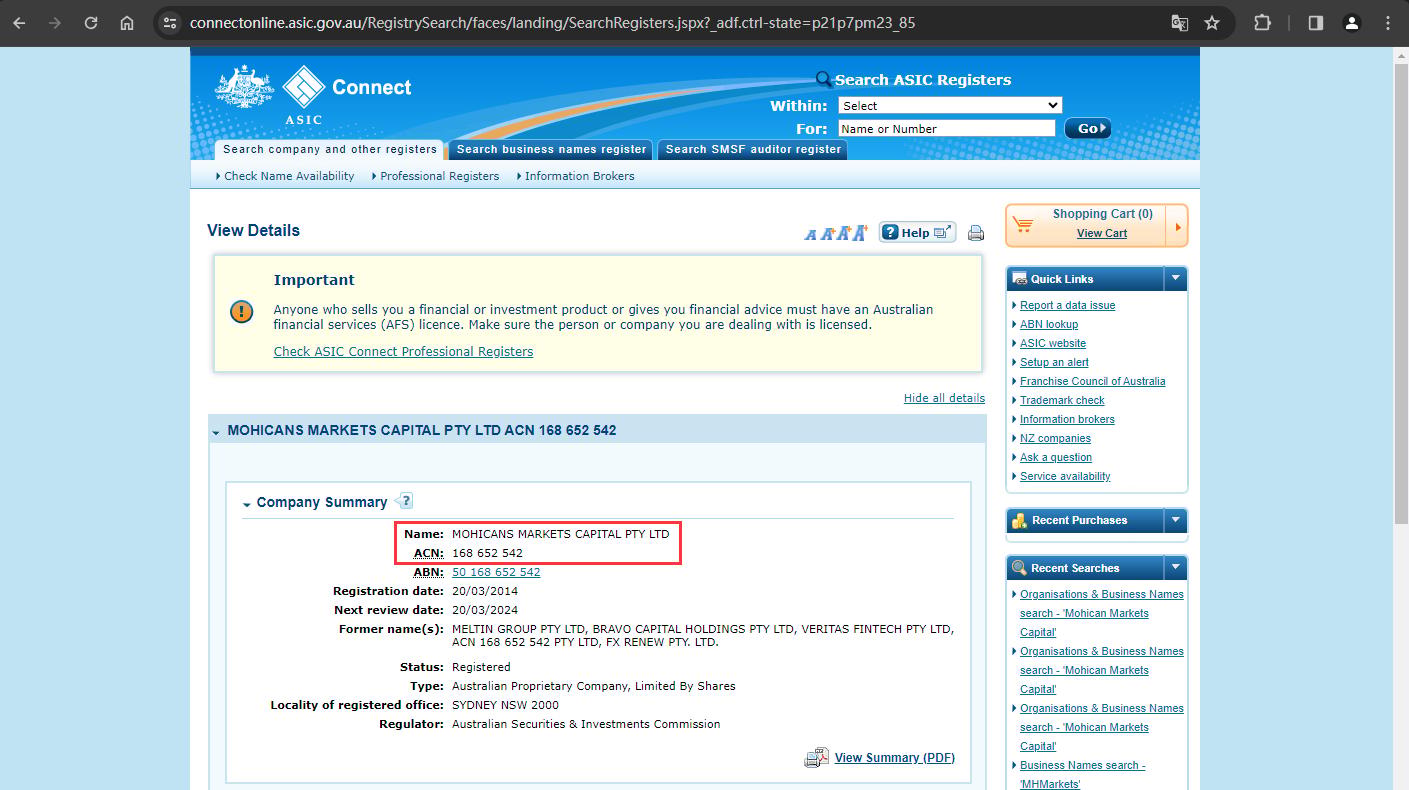The width and height of the screenshot is (1409, 790).
Task: Go to browser home page icon
Action: (x=127, y=23)
